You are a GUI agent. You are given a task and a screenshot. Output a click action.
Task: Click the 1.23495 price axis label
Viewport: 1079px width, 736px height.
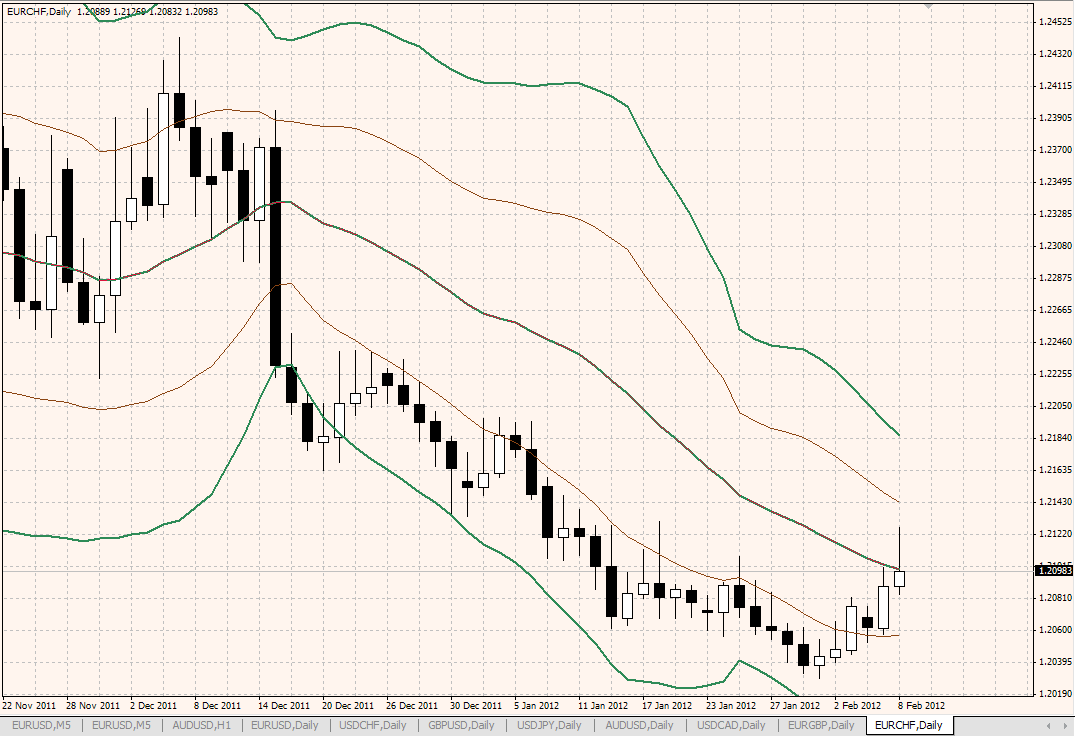point(1055,182)
